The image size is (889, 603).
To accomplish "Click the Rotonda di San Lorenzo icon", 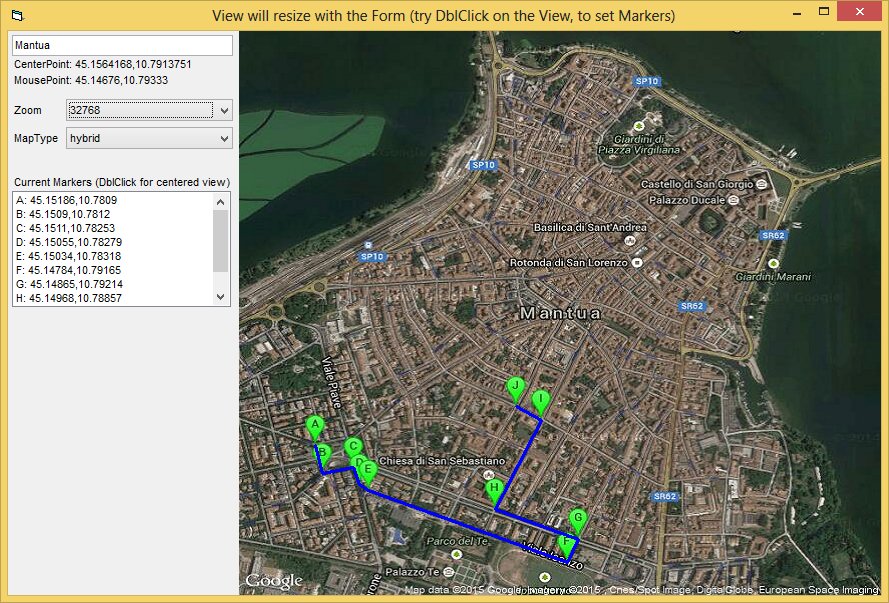I will 636,263.
